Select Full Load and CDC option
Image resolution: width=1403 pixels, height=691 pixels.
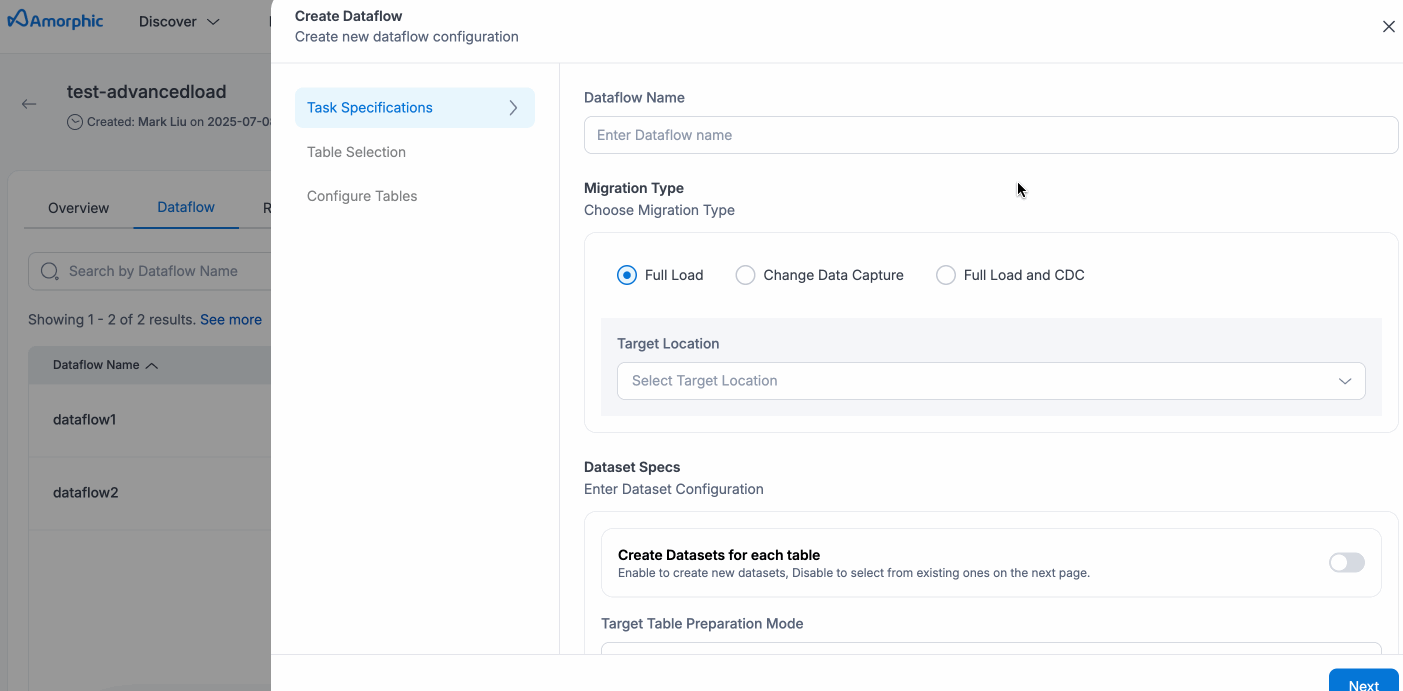pyautogui.click(x=946, y=275)
